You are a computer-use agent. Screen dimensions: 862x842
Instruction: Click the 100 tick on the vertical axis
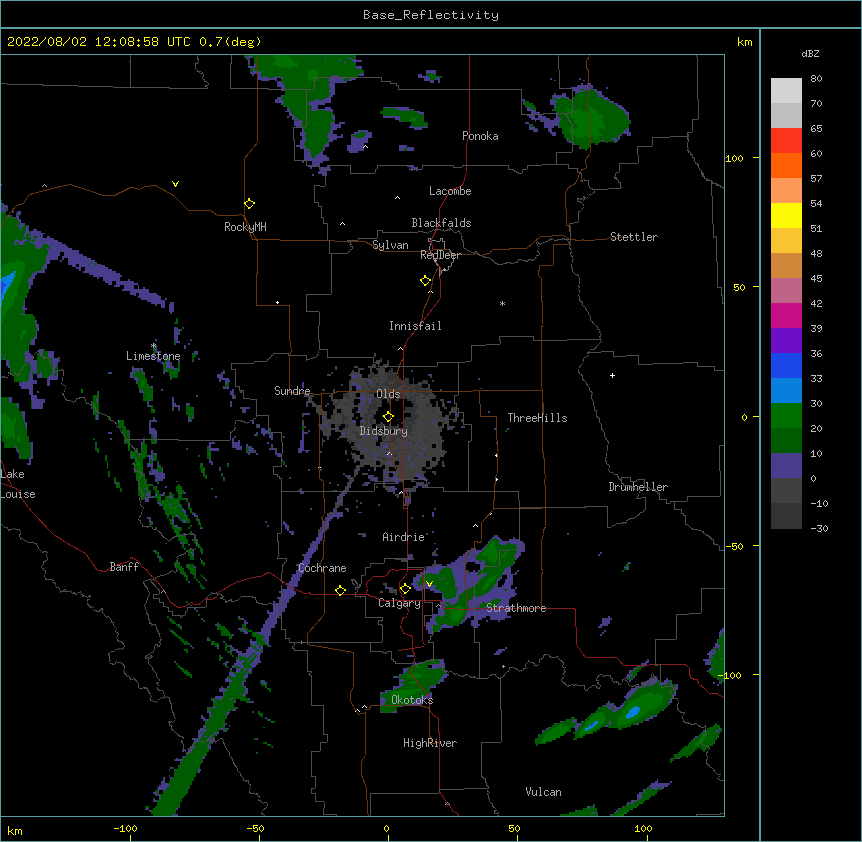click(x=734, y=158)
